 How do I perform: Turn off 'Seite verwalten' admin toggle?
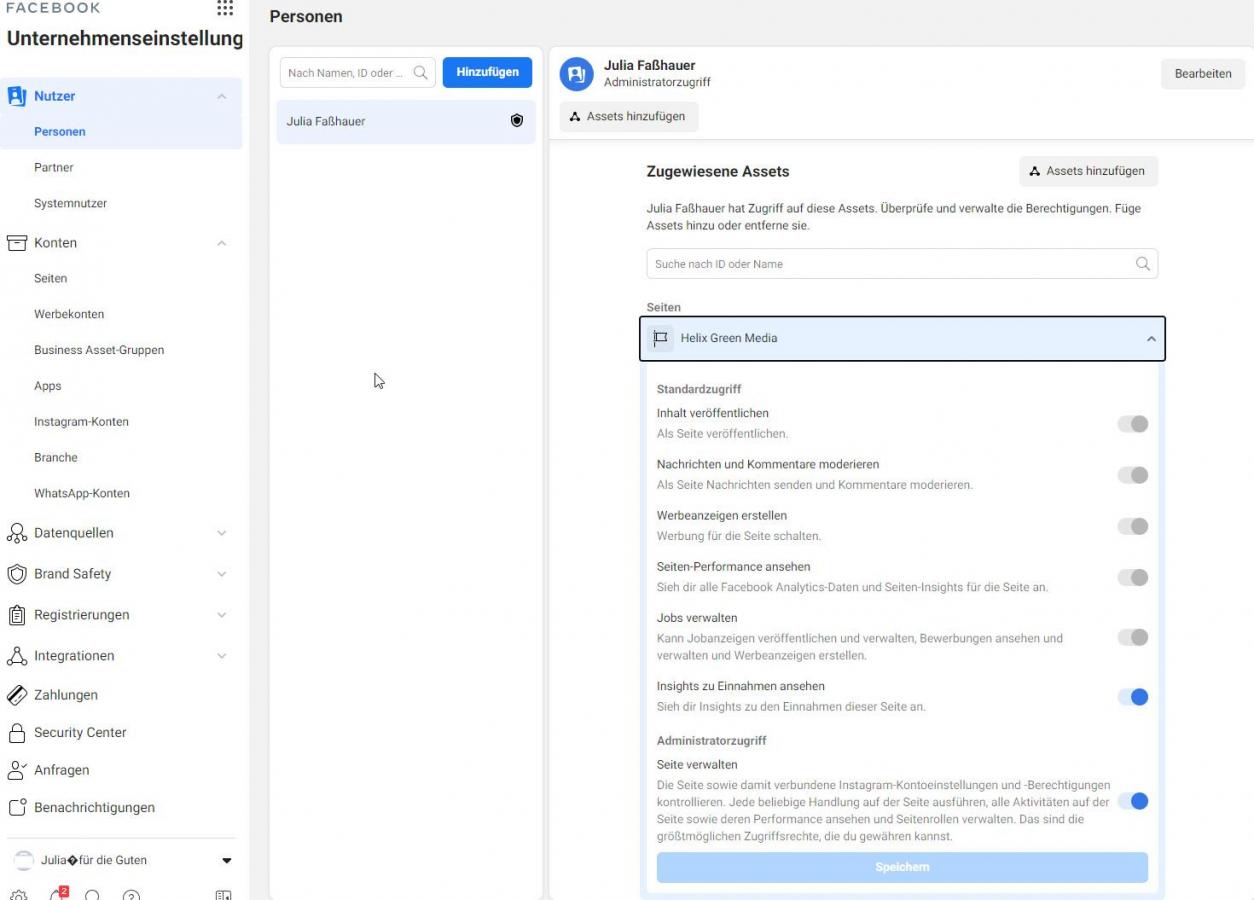[1132, 801]
